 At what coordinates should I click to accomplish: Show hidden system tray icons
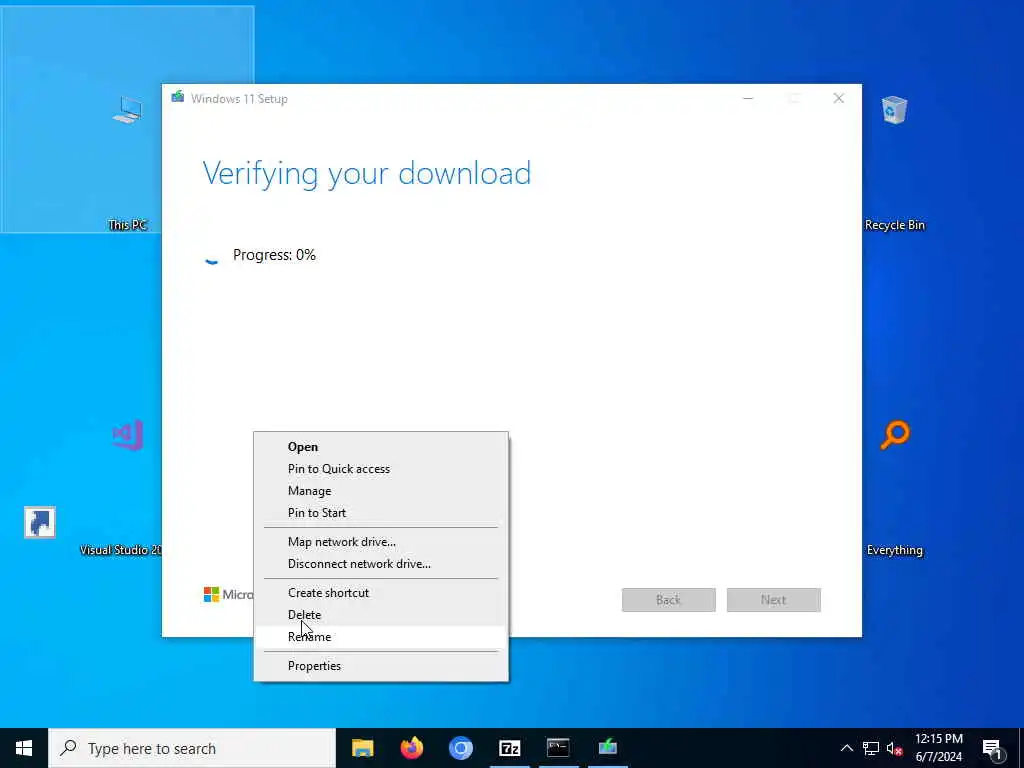846,748
